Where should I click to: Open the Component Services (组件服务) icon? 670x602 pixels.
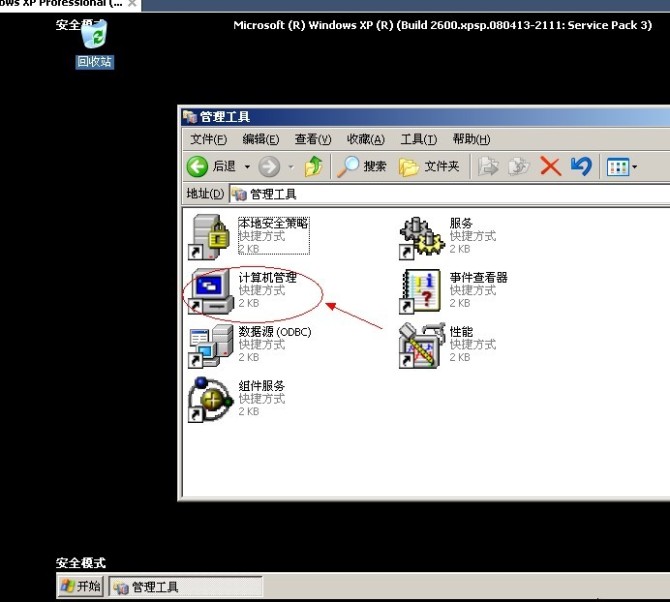click(210, 400)
